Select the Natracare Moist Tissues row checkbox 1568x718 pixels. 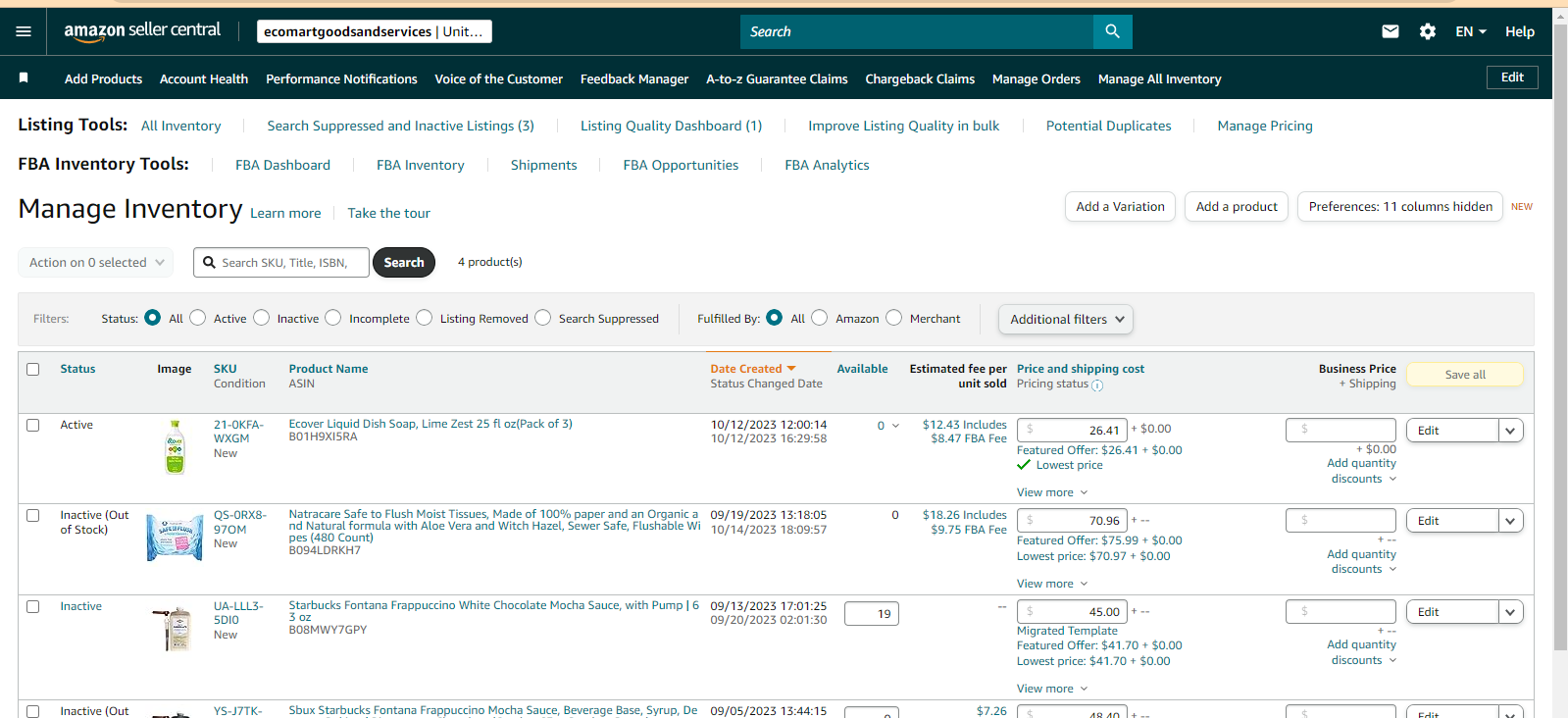pos(33,516)
